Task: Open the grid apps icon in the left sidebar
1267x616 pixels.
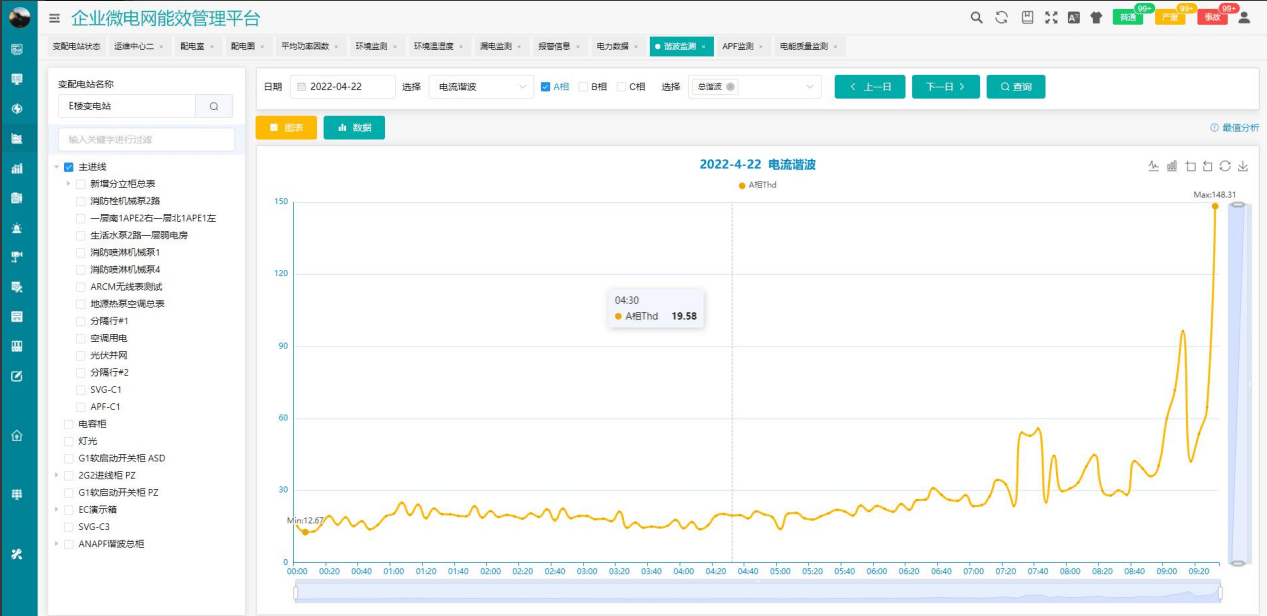Action: click(17, 494)
